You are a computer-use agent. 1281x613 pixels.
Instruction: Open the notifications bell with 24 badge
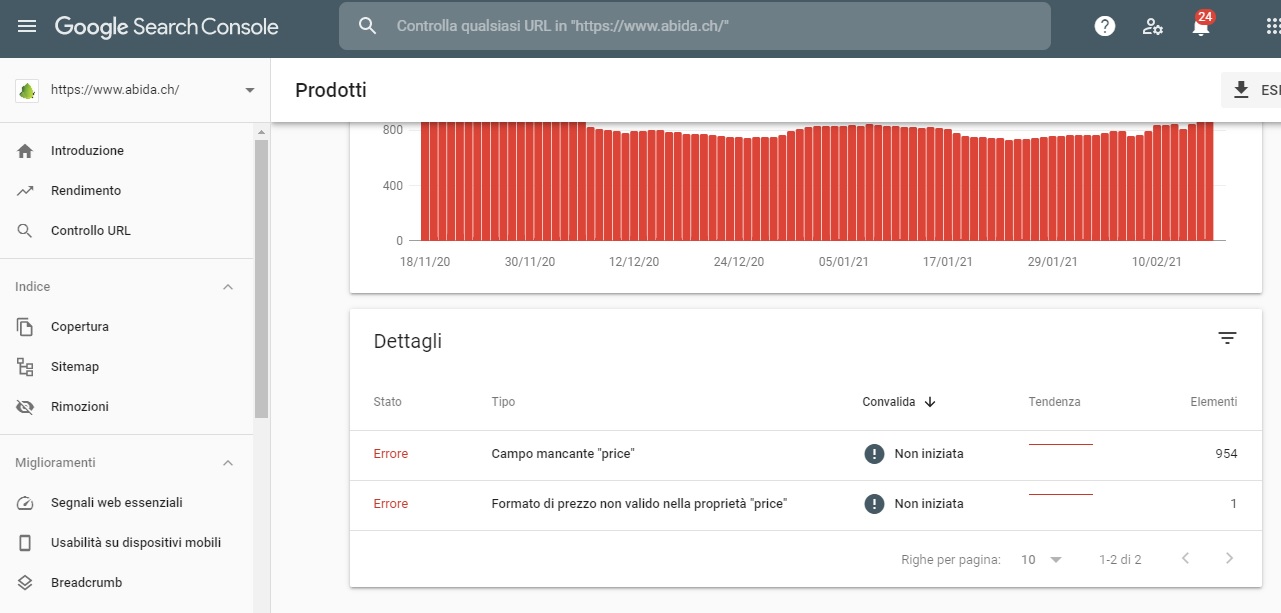[1201, 25]
